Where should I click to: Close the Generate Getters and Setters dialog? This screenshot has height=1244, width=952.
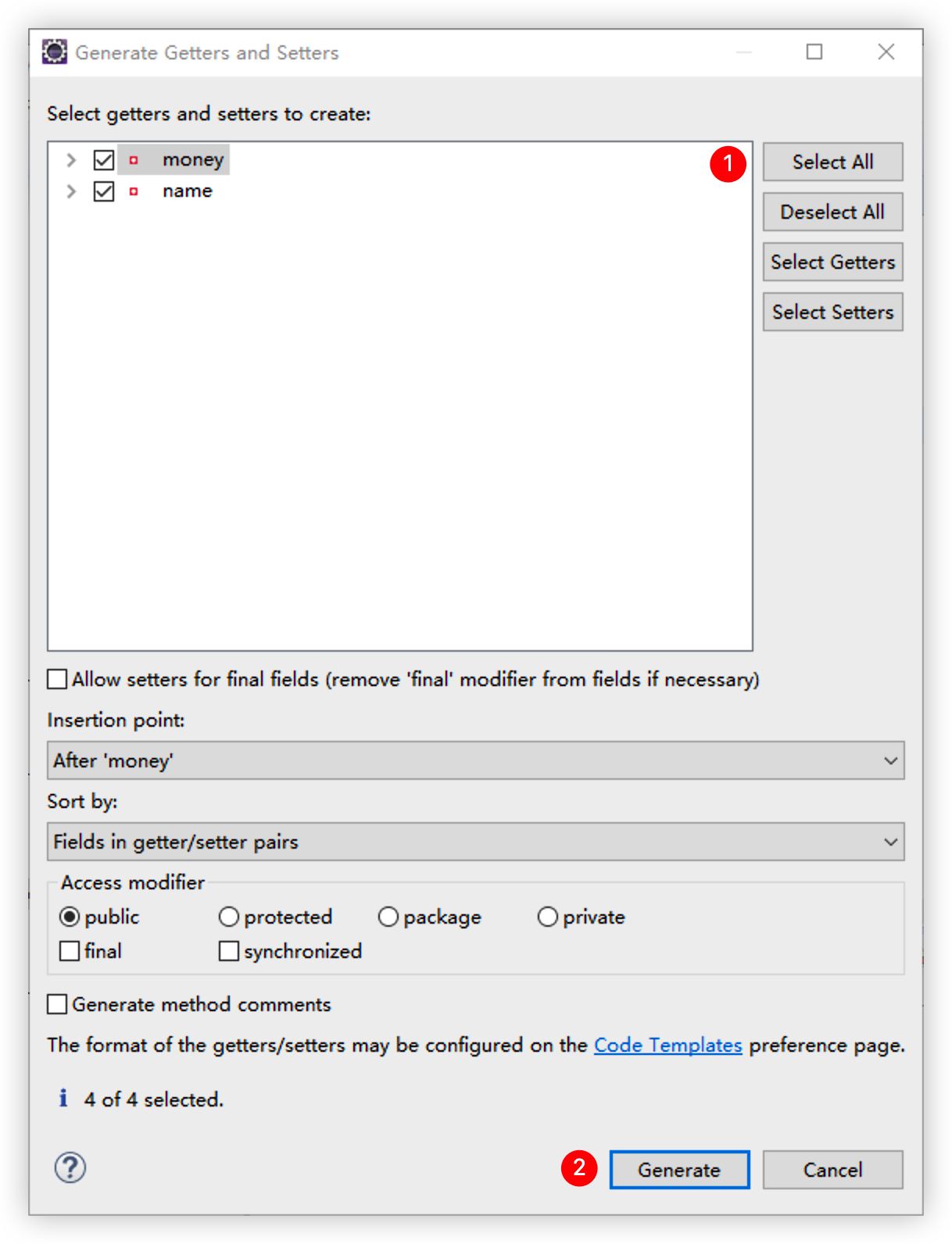(x=886, y=52)
